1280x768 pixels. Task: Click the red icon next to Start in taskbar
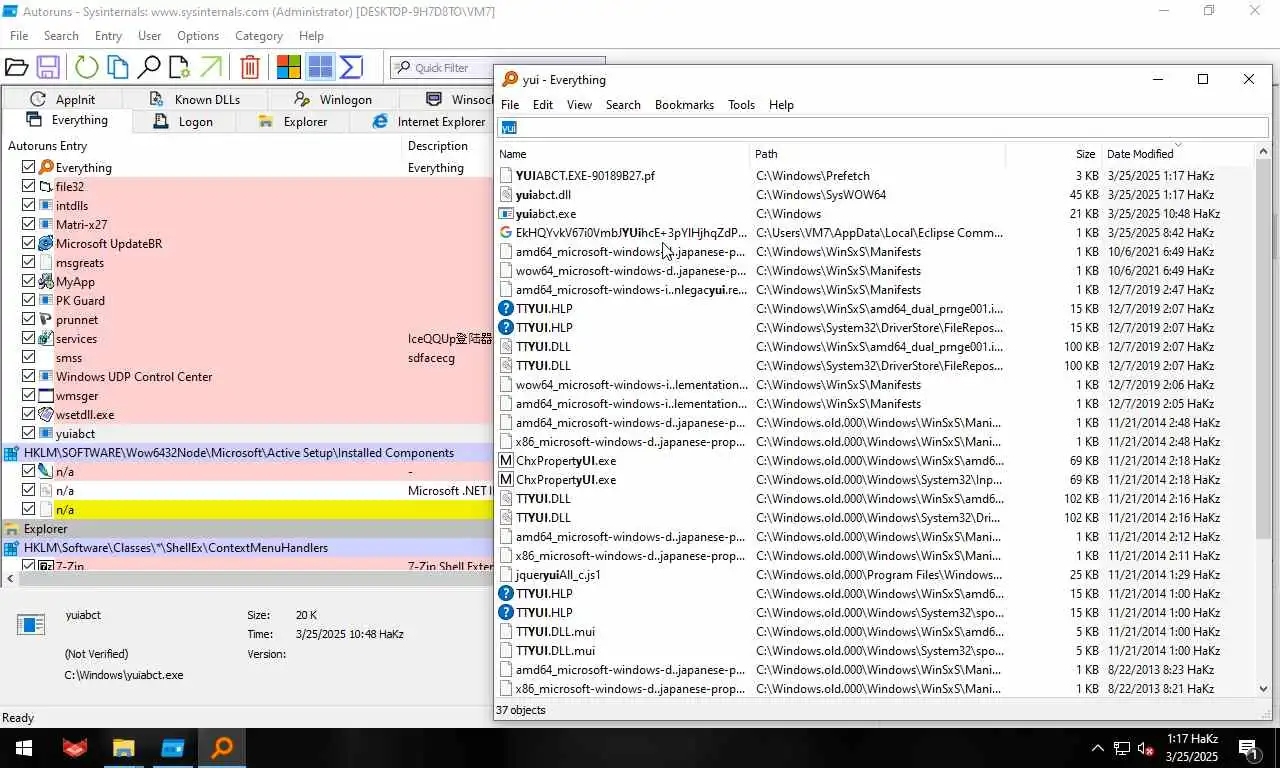coord(75,748)
